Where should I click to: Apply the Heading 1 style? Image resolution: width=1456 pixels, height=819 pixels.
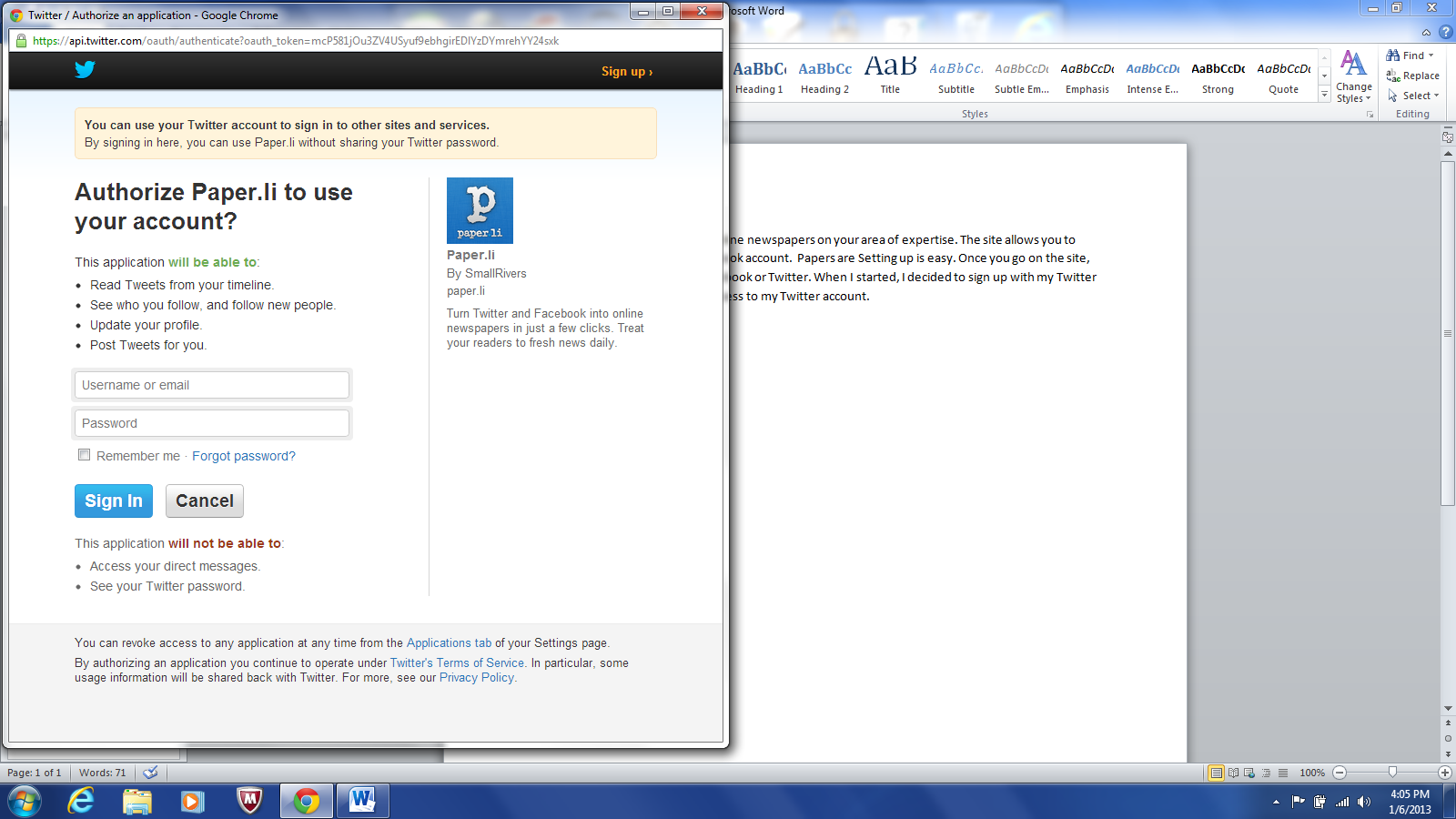pos(759,76)
